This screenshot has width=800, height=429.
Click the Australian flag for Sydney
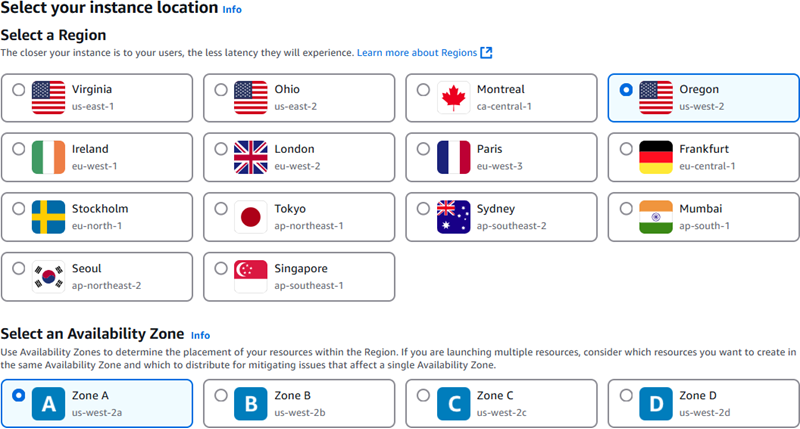pos(453,217)
